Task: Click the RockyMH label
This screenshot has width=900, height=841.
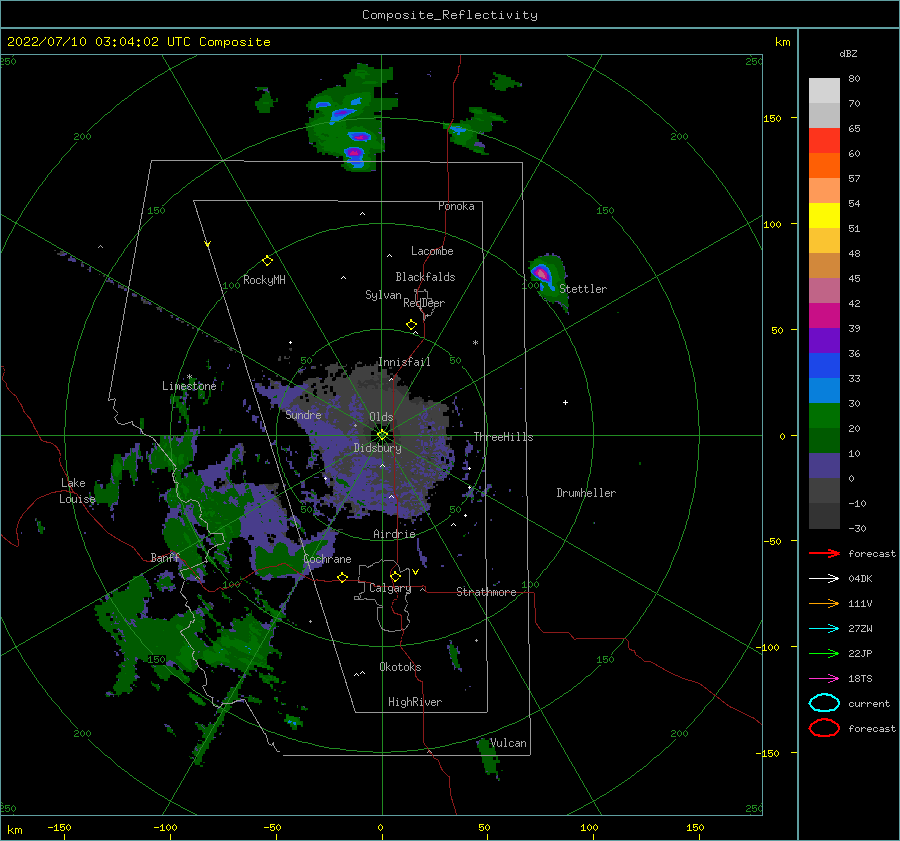Action: 264,280
